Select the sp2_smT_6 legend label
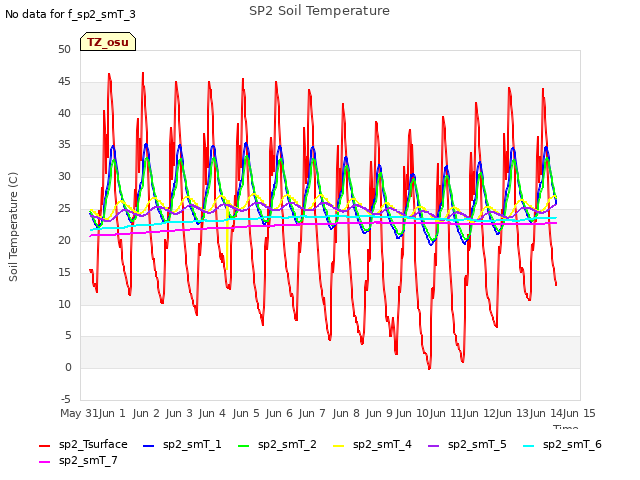 [x=572, y=444]
